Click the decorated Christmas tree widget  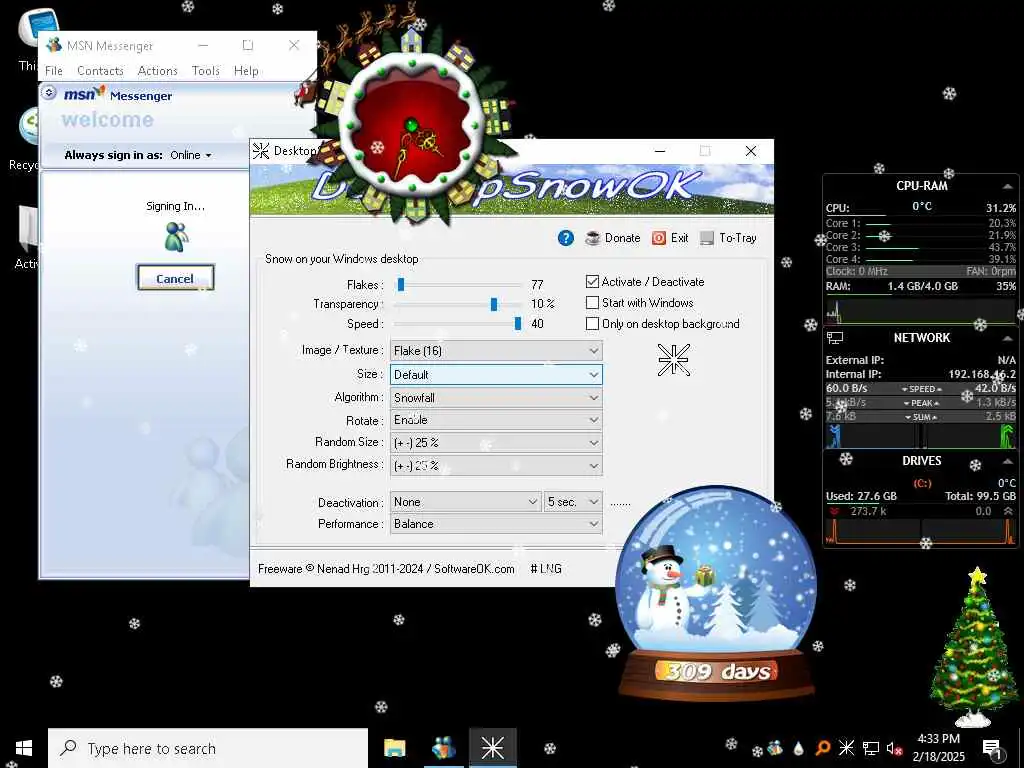(974, 648)
